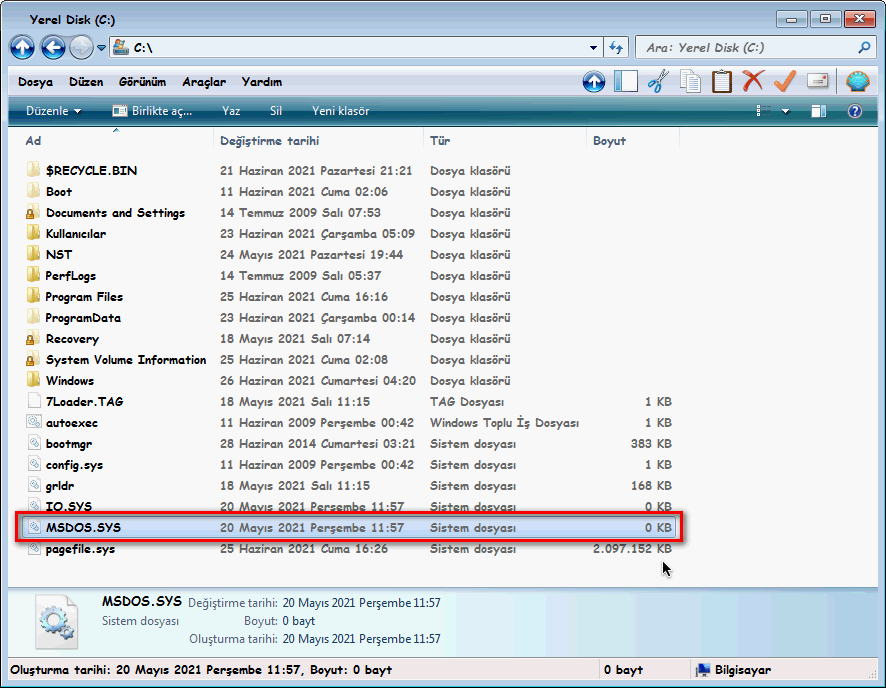Click the shell icon in toolbar
The width and height of the screenshot is (886, 688).
point(857,81)
